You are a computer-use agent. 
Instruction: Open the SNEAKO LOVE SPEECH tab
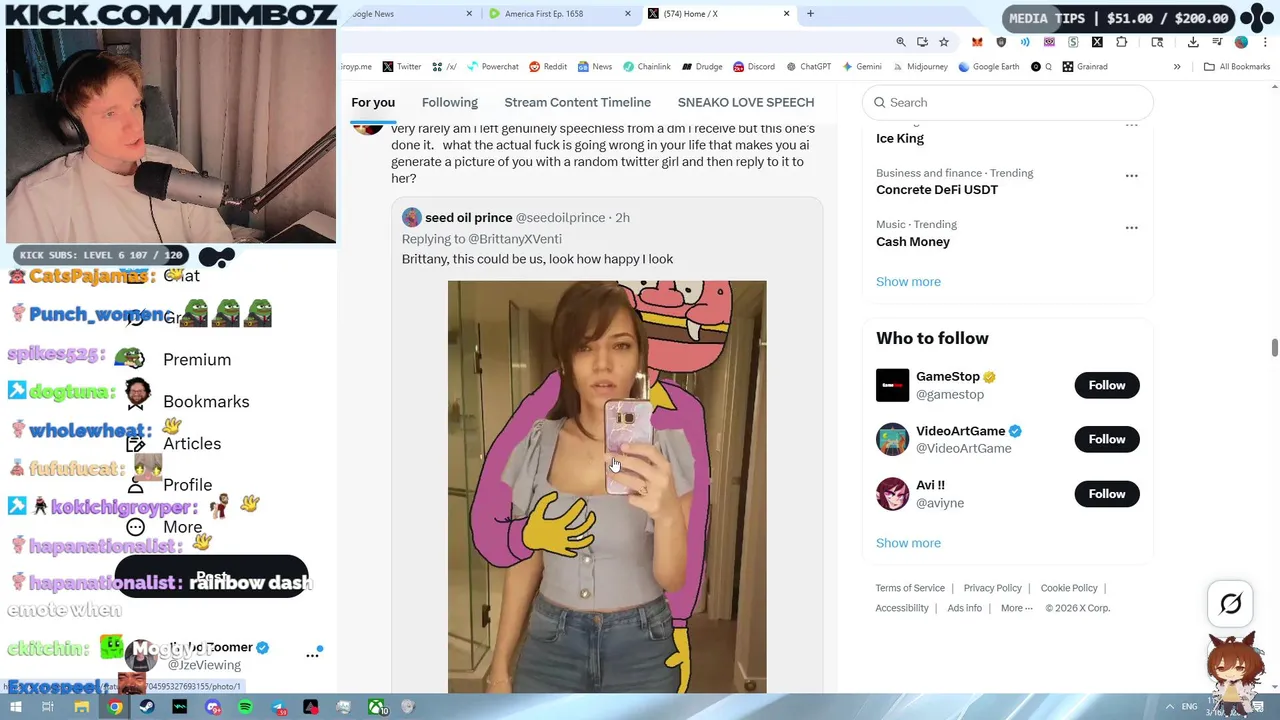pos(746,102)
